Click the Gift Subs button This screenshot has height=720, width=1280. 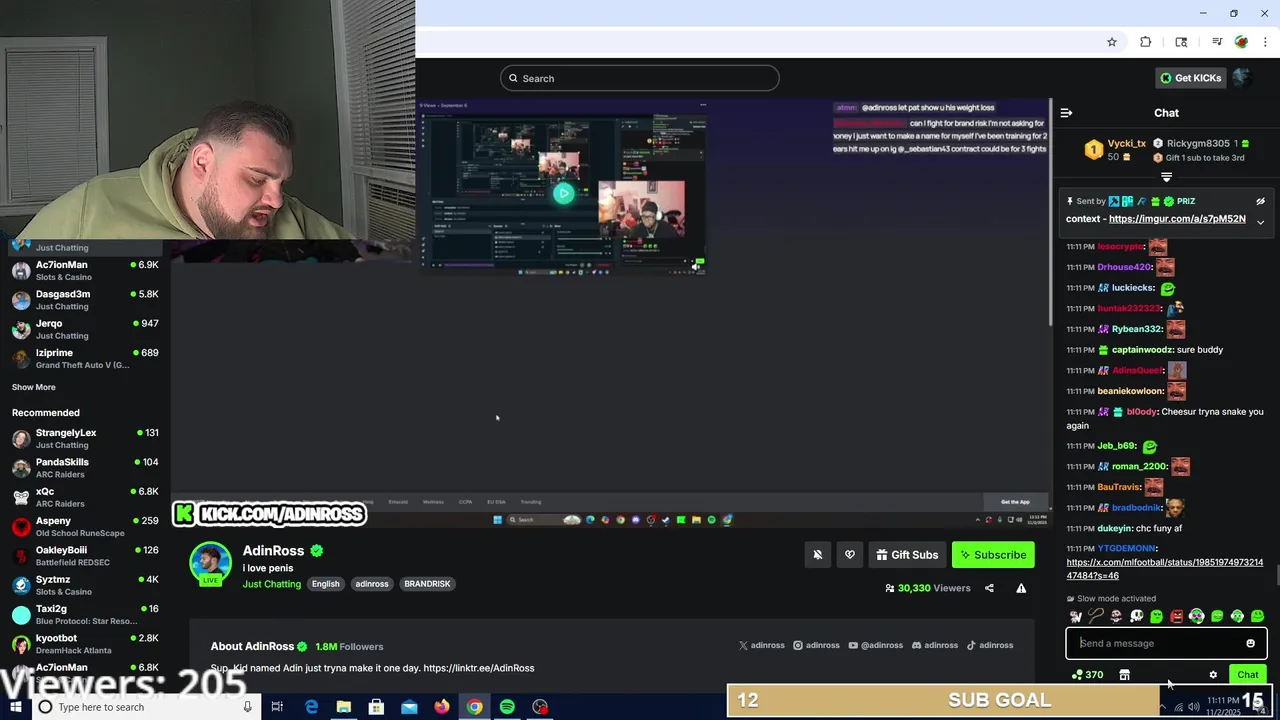[907, 555]
